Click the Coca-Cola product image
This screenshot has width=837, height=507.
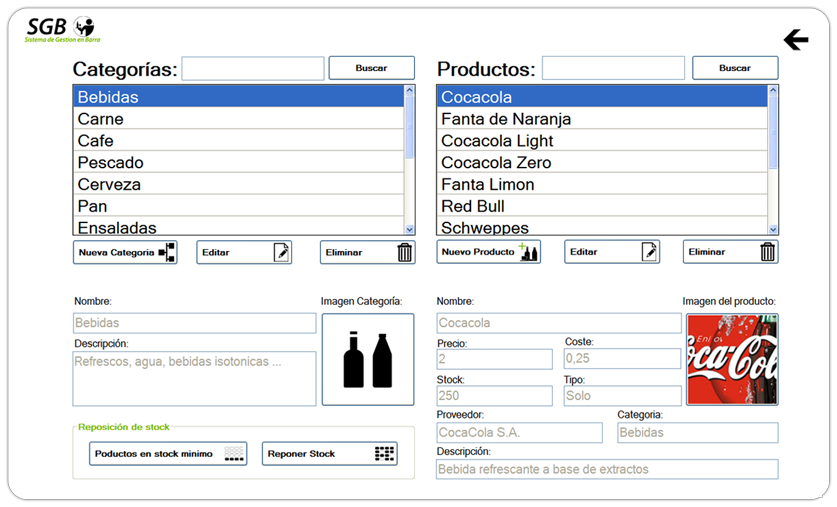click(x=732, y=359)
